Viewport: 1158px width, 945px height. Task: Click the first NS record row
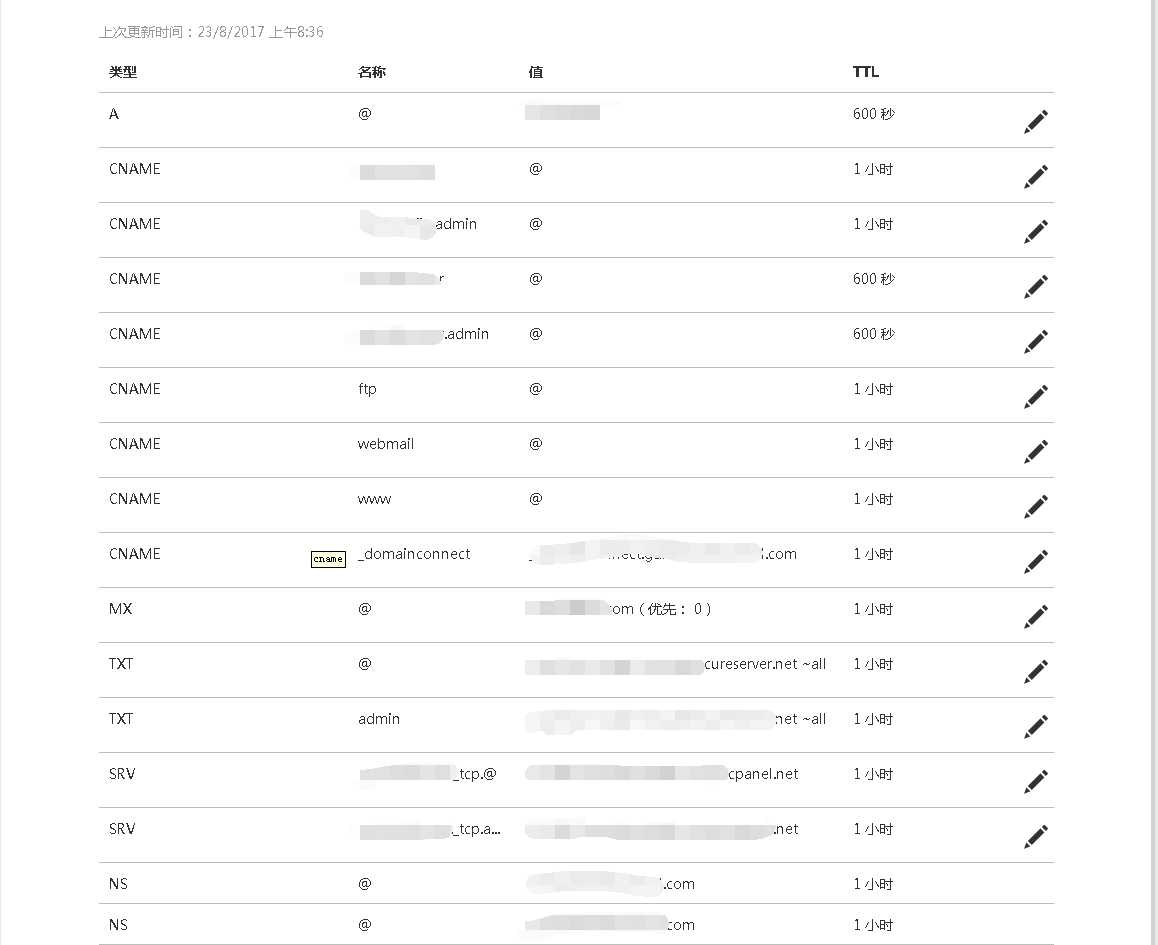(x=576, y=884)
